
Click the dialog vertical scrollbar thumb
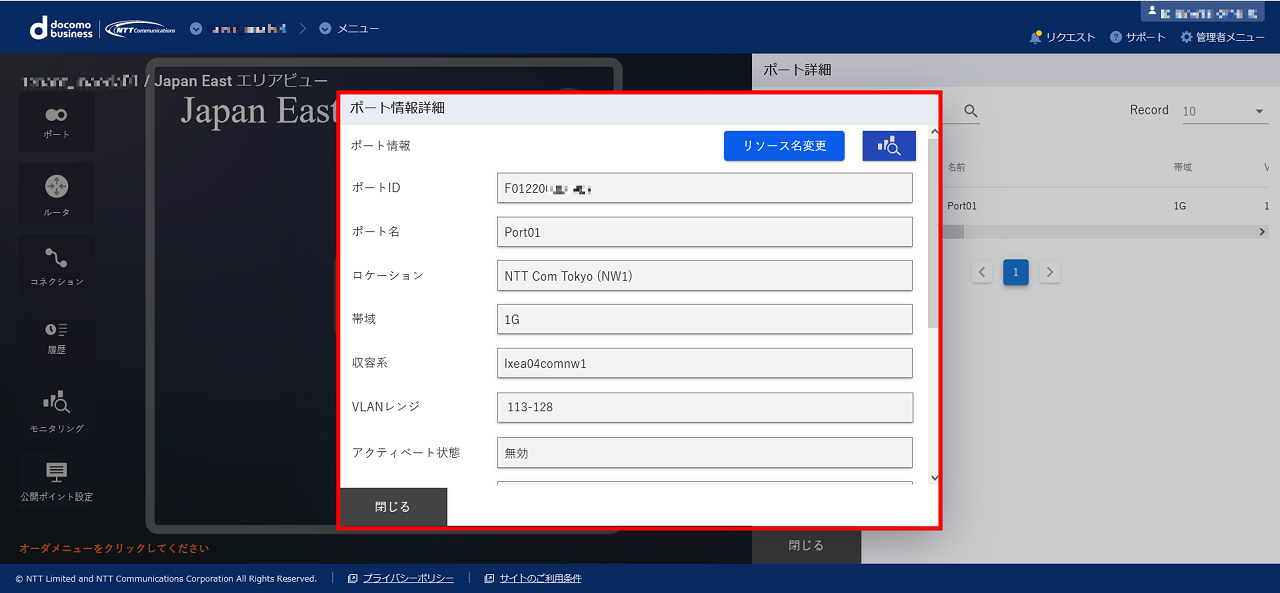[934, 232]
